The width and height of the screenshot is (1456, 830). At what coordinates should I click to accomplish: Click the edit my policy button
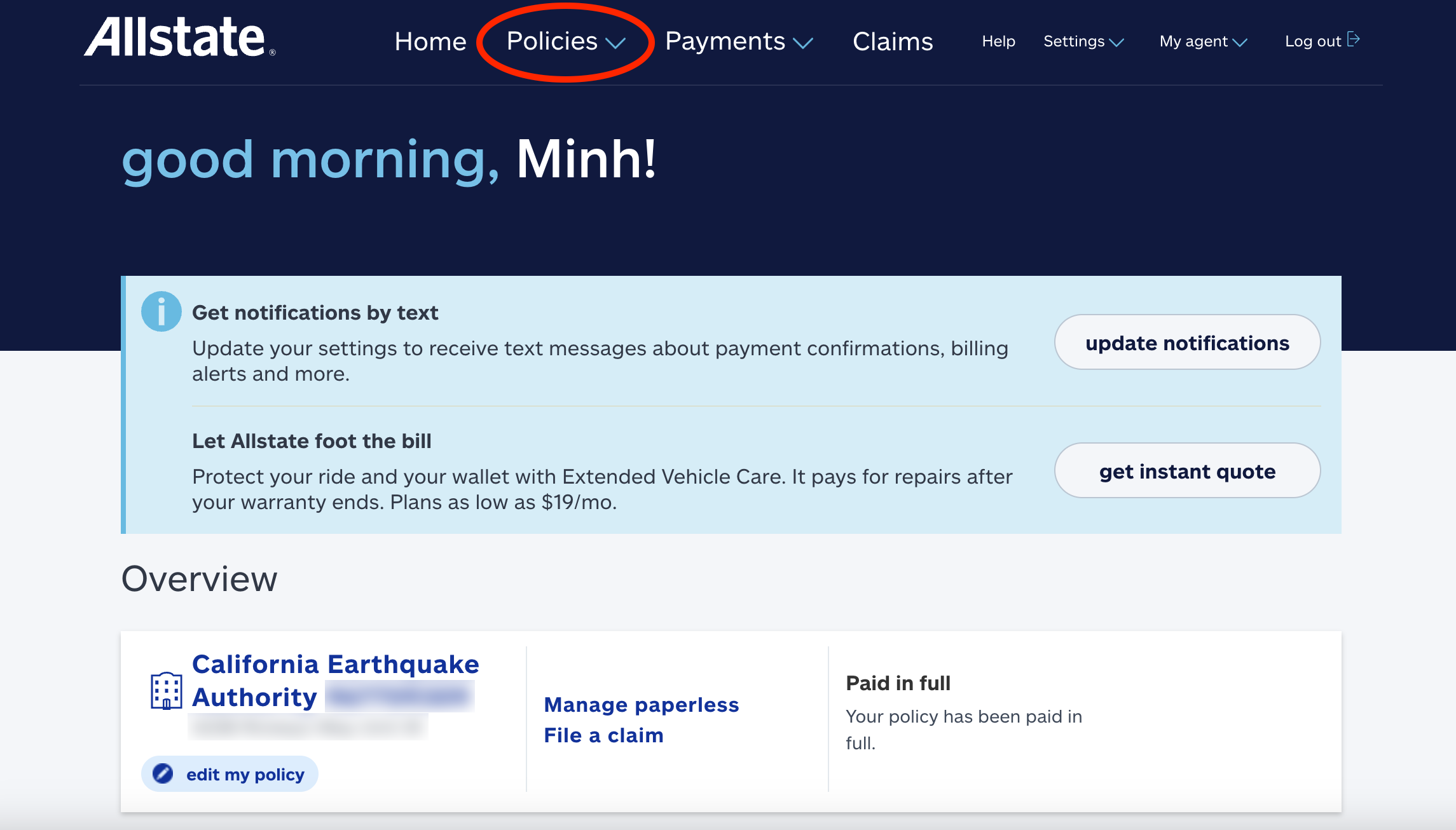[230, 773]
